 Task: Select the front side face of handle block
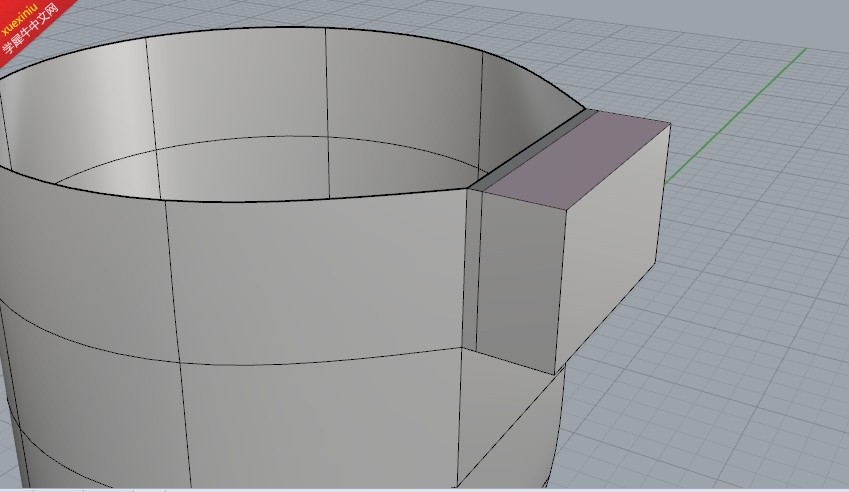point(520,281)
